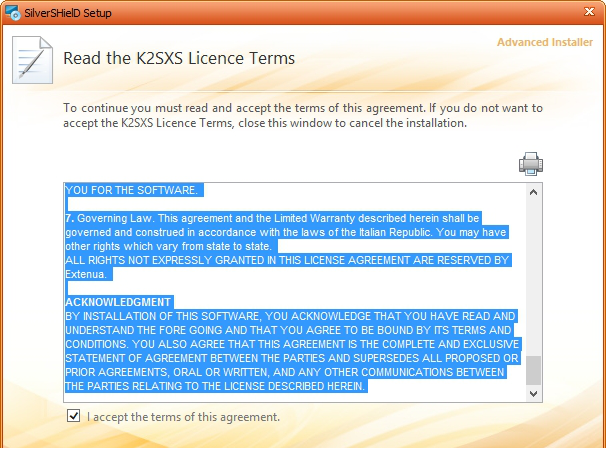Click the 'To continue you must read' instruction text
606x465 pixels.
pyautogui.click(x=303, y=115)
